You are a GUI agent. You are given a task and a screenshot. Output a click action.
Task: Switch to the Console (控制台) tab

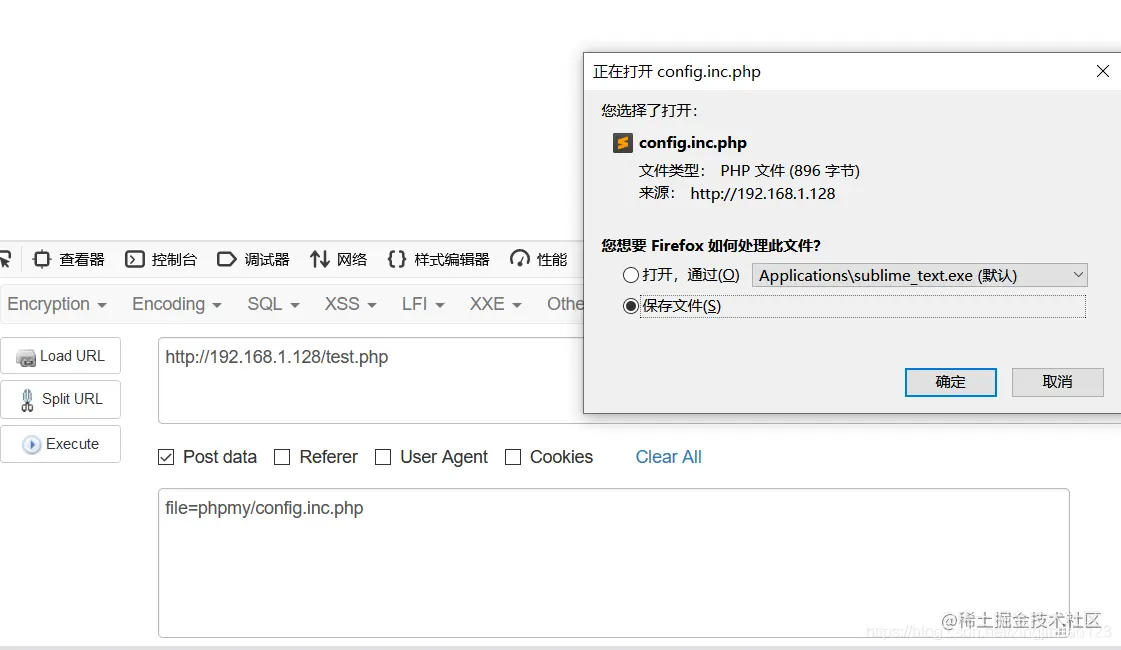161,260
